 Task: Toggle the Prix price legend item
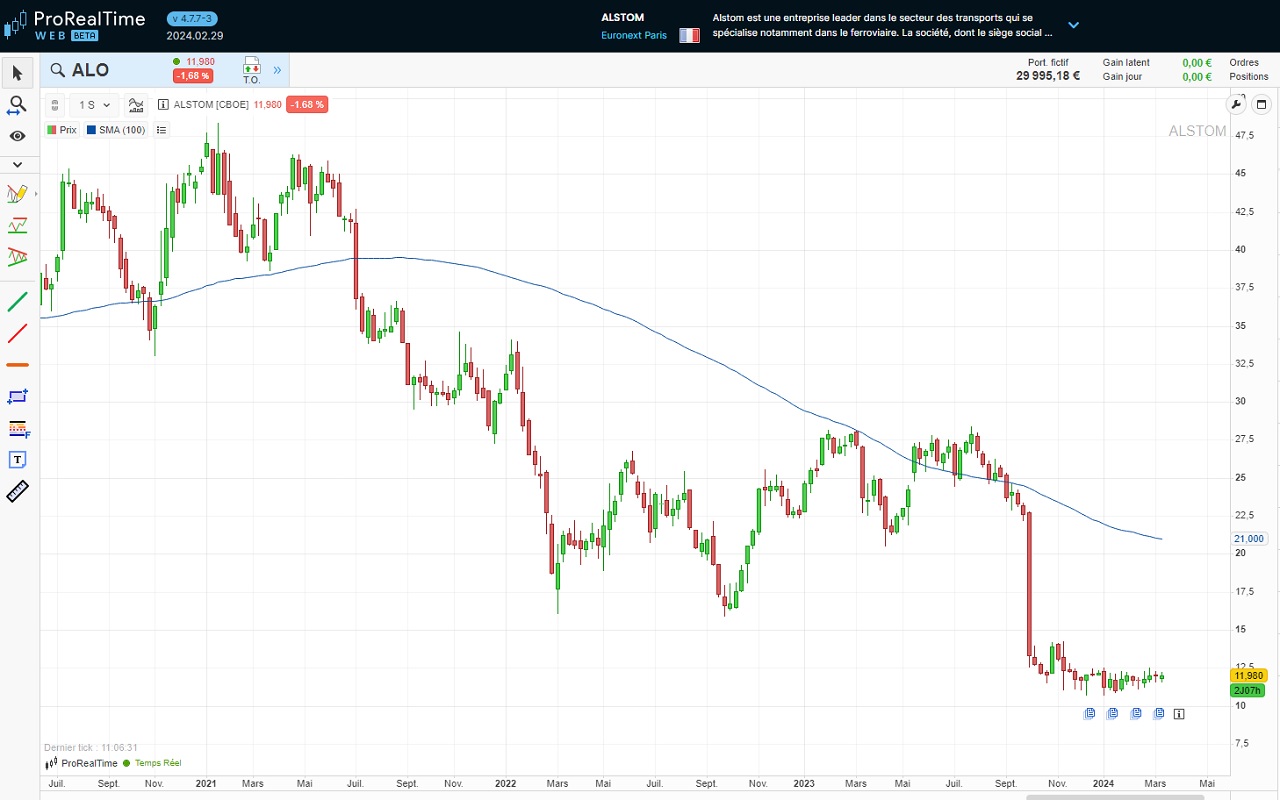pyautogui.click(x=61, y=130)
